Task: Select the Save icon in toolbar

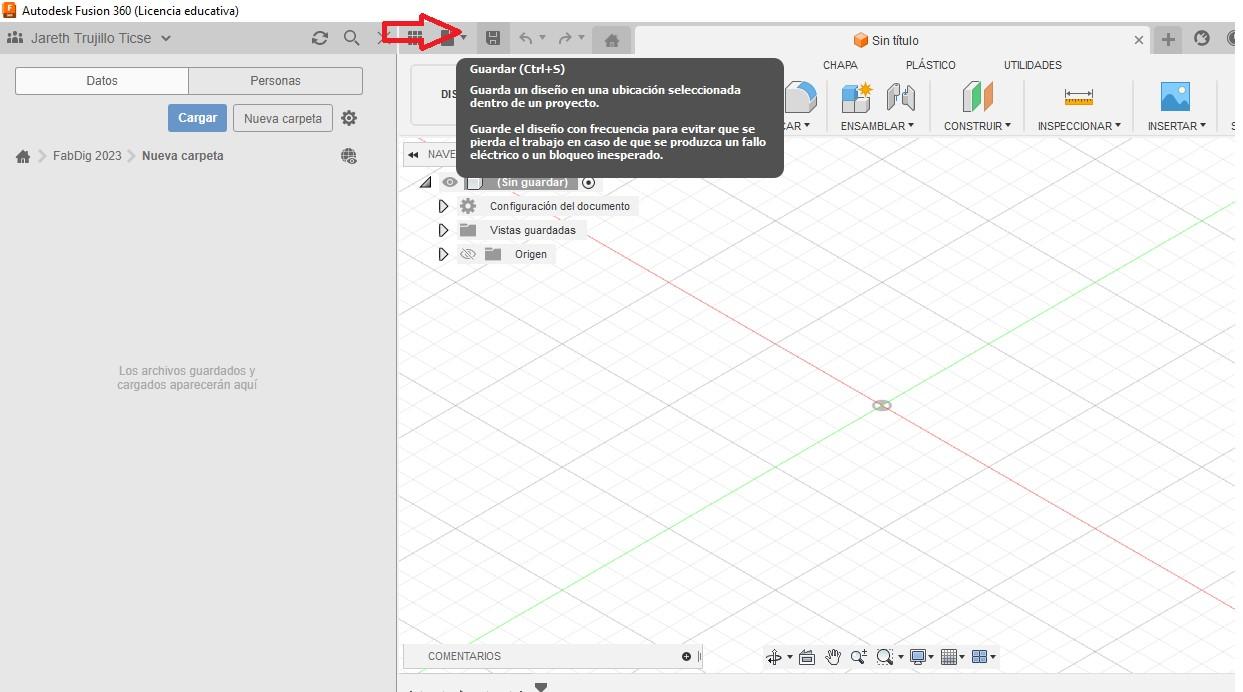Action: (x=493, y=37)
